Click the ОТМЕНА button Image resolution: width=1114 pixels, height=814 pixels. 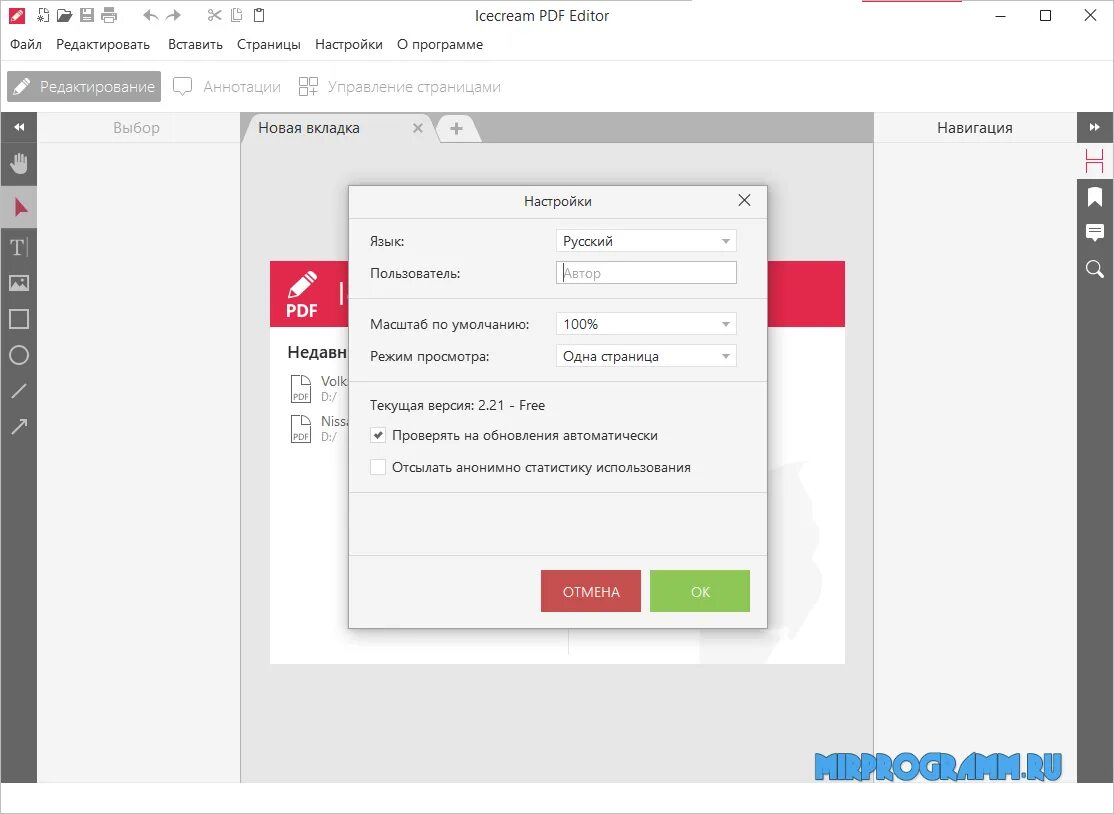coord(590,591)
